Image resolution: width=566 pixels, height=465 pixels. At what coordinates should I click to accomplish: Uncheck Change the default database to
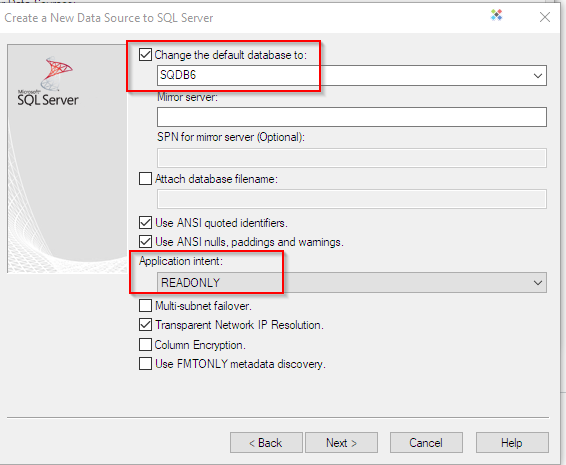[145, 55]
